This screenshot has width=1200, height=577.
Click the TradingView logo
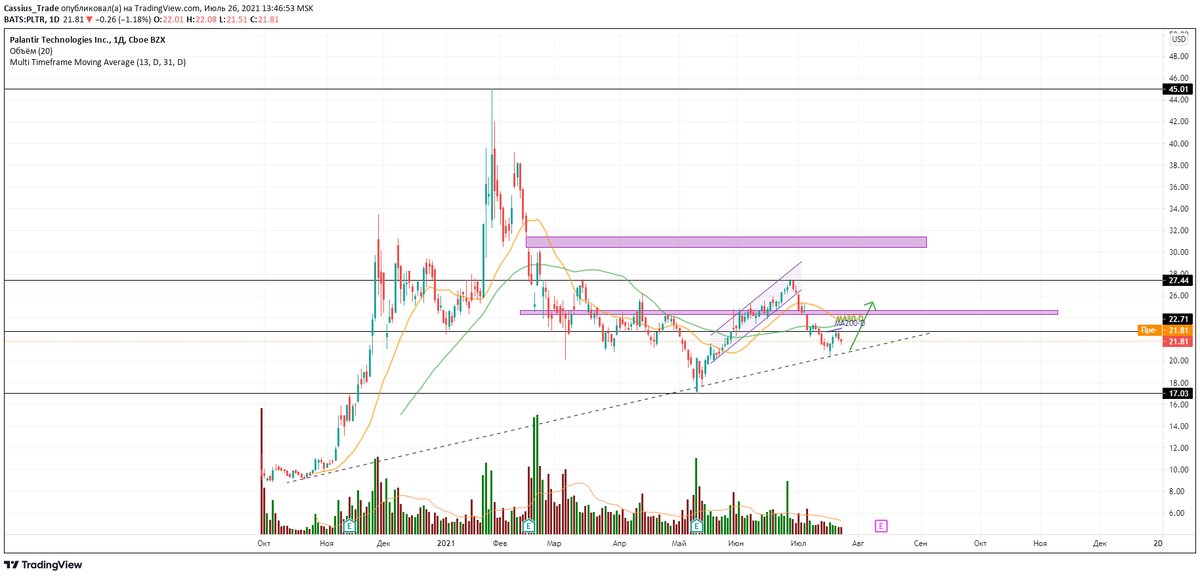[x=44, y=564]
